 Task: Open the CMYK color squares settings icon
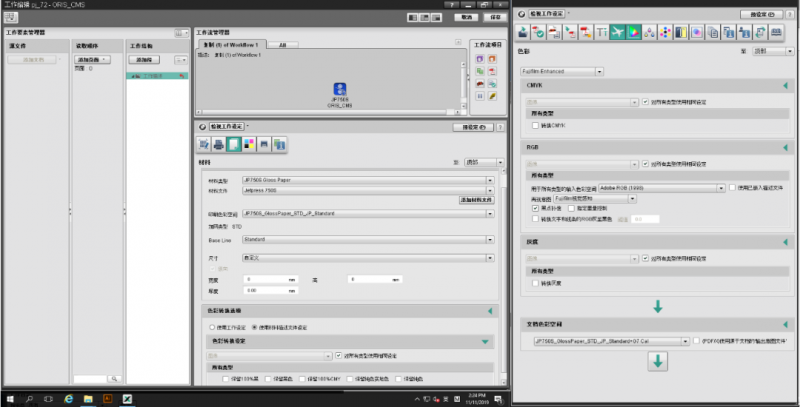(x=249, y=145)
